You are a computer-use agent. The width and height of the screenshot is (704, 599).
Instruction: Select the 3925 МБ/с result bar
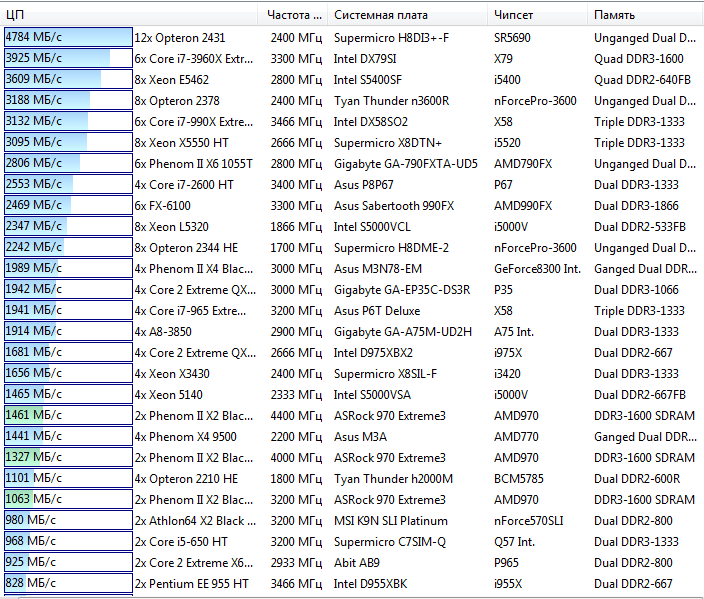click(68, 58)
